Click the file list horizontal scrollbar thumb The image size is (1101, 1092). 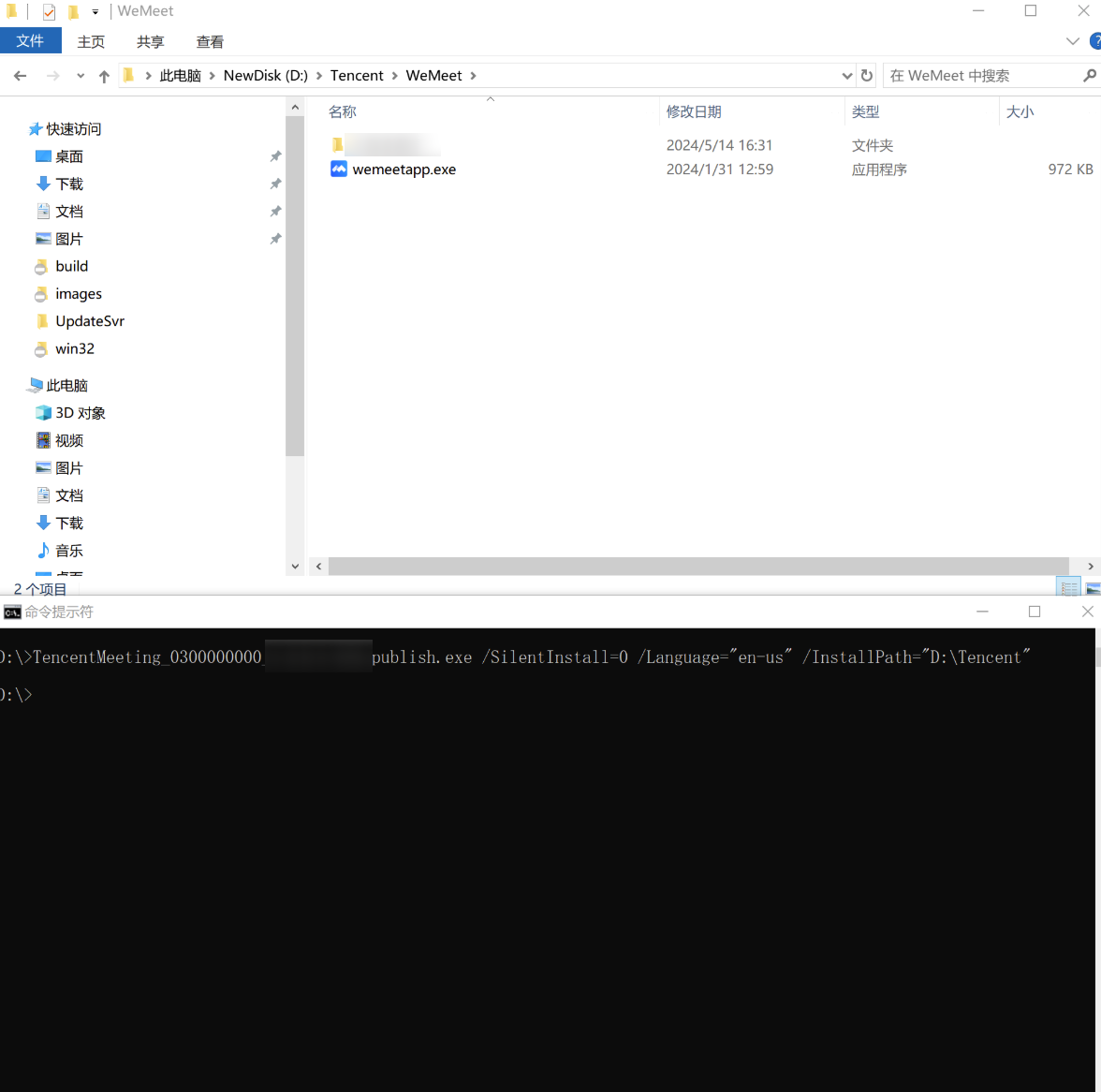click(x=698, y=566)
